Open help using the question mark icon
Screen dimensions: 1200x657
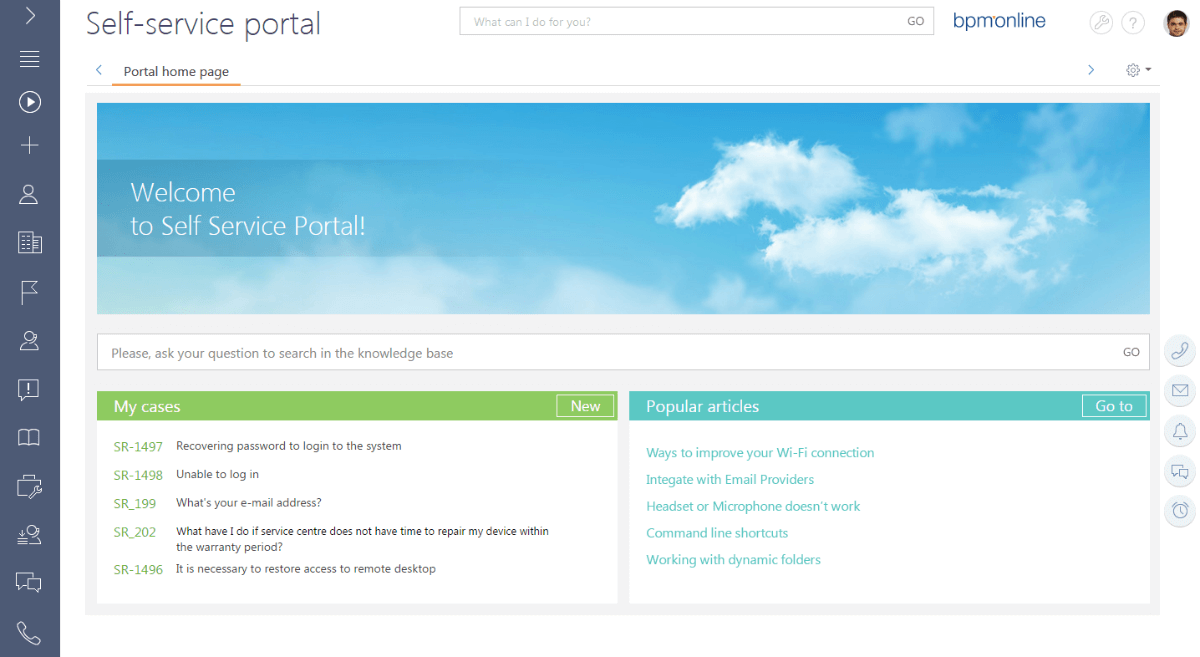[1133, 22]
